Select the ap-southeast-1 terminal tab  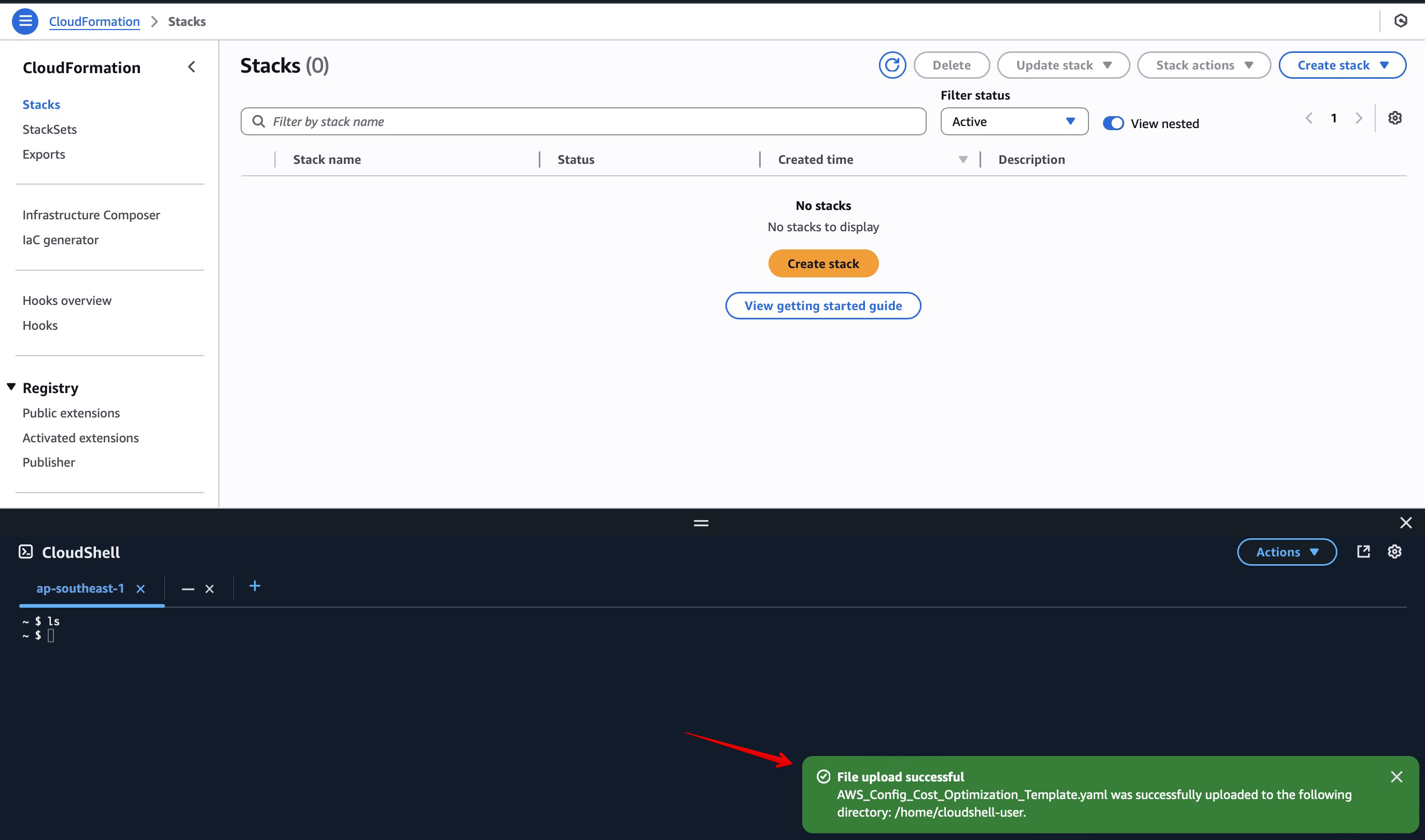click(x=80, y=588)
